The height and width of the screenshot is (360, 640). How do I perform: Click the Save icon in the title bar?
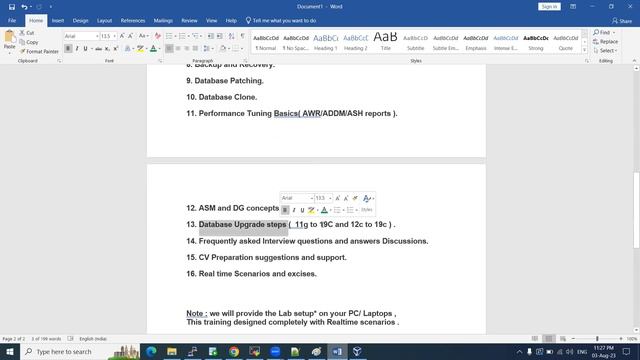(x=12, y=7)
